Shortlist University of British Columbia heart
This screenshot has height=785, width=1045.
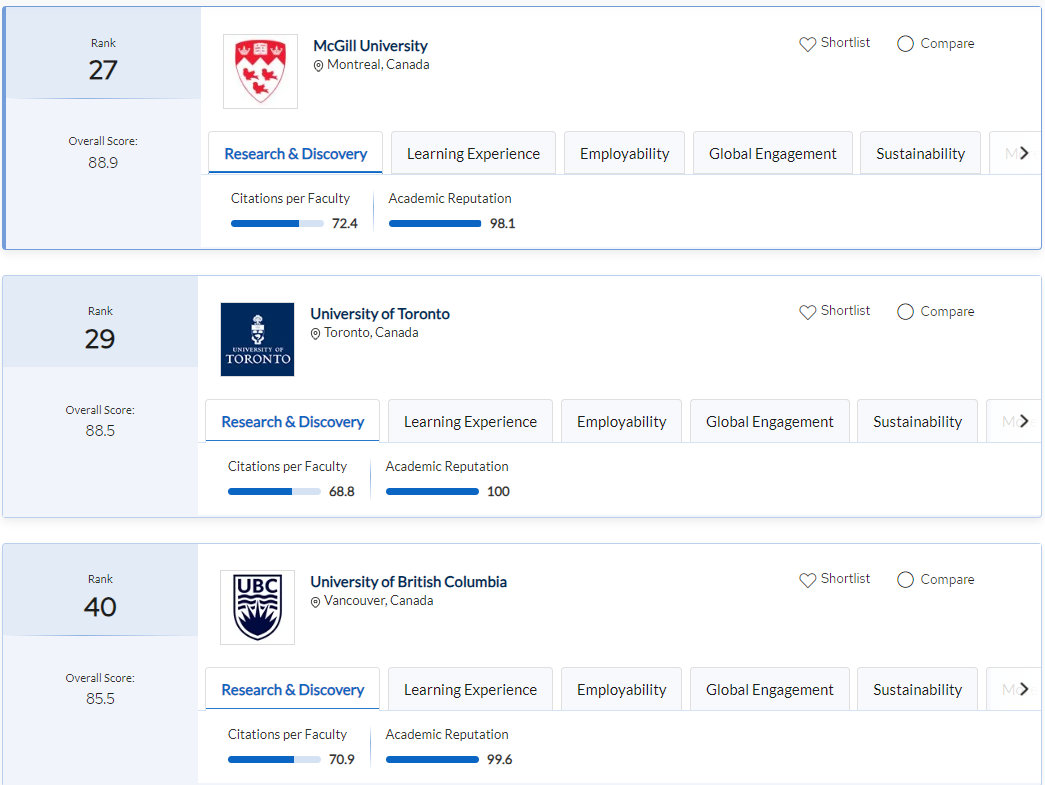pos(808,580)
